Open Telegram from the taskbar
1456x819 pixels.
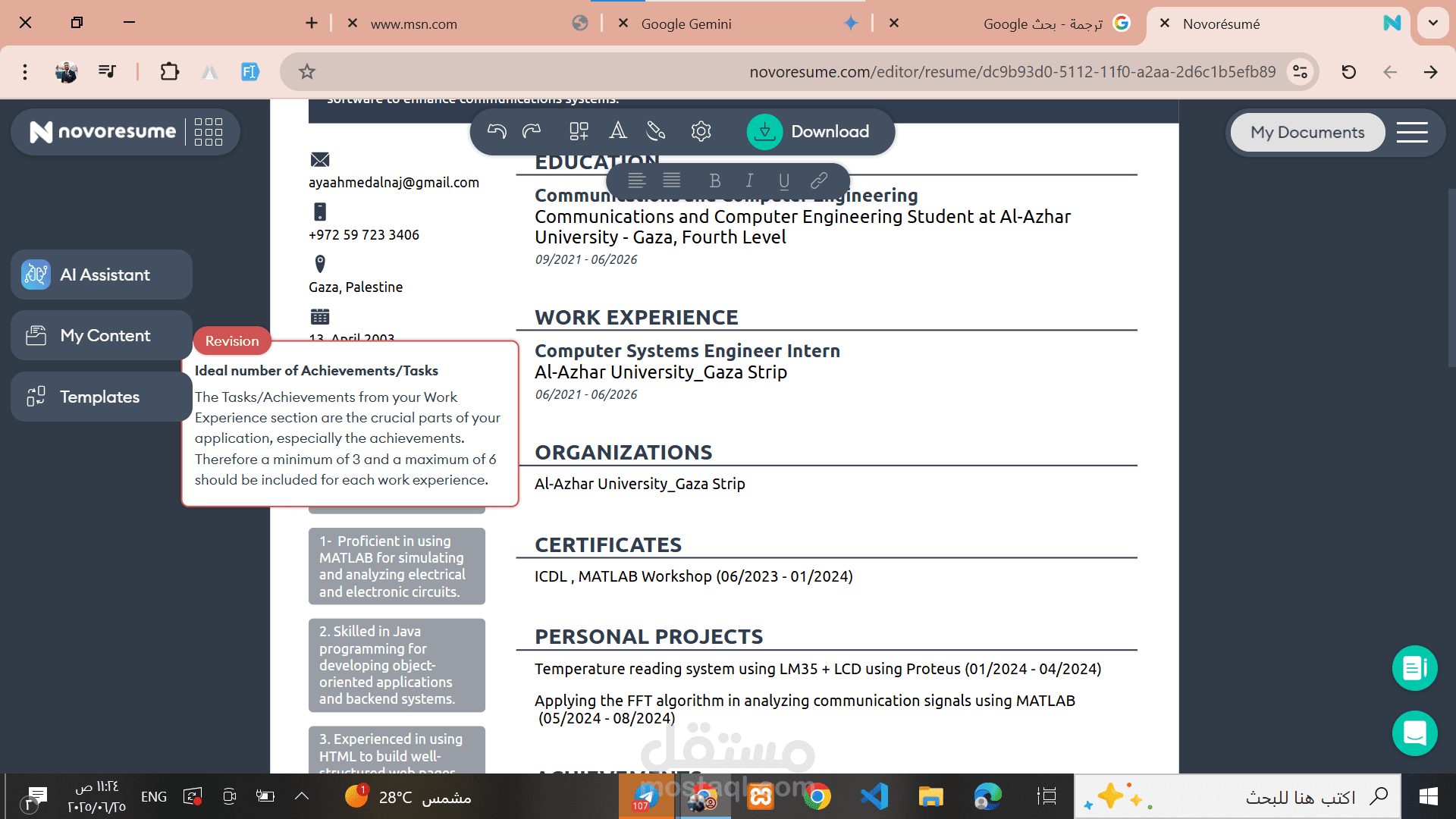point(646,796)
